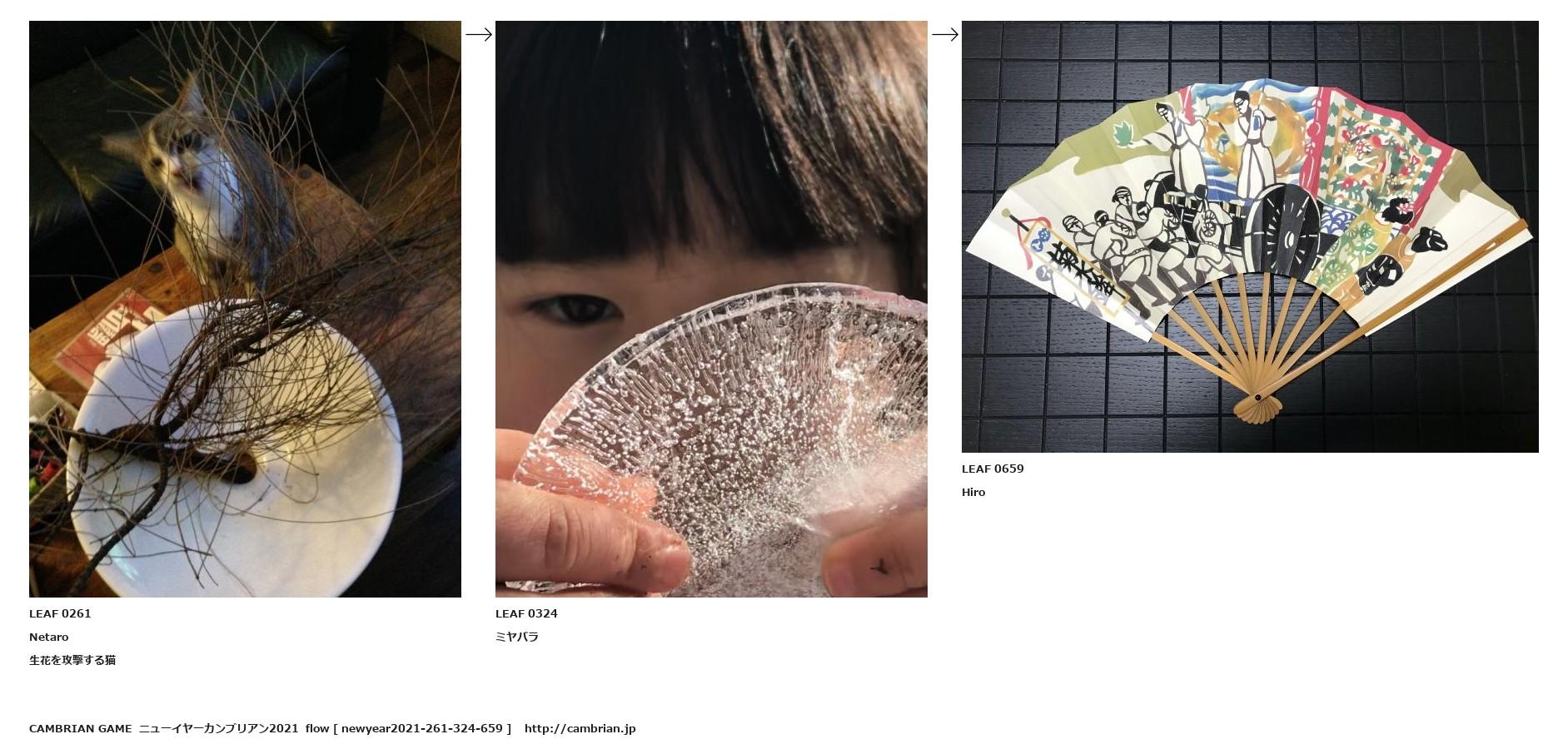Click the flow identifier newyear2021-261-324-659

[x=422, y=728]
